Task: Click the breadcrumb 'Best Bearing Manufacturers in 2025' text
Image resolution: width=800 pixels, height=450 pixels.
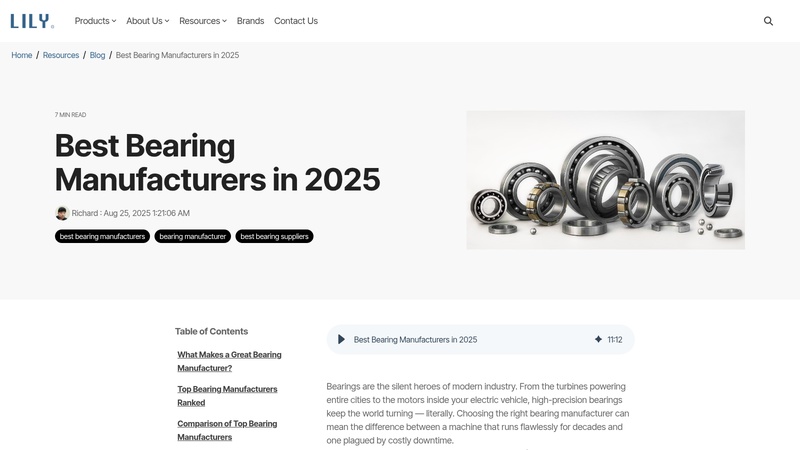Action: [177, 55]
